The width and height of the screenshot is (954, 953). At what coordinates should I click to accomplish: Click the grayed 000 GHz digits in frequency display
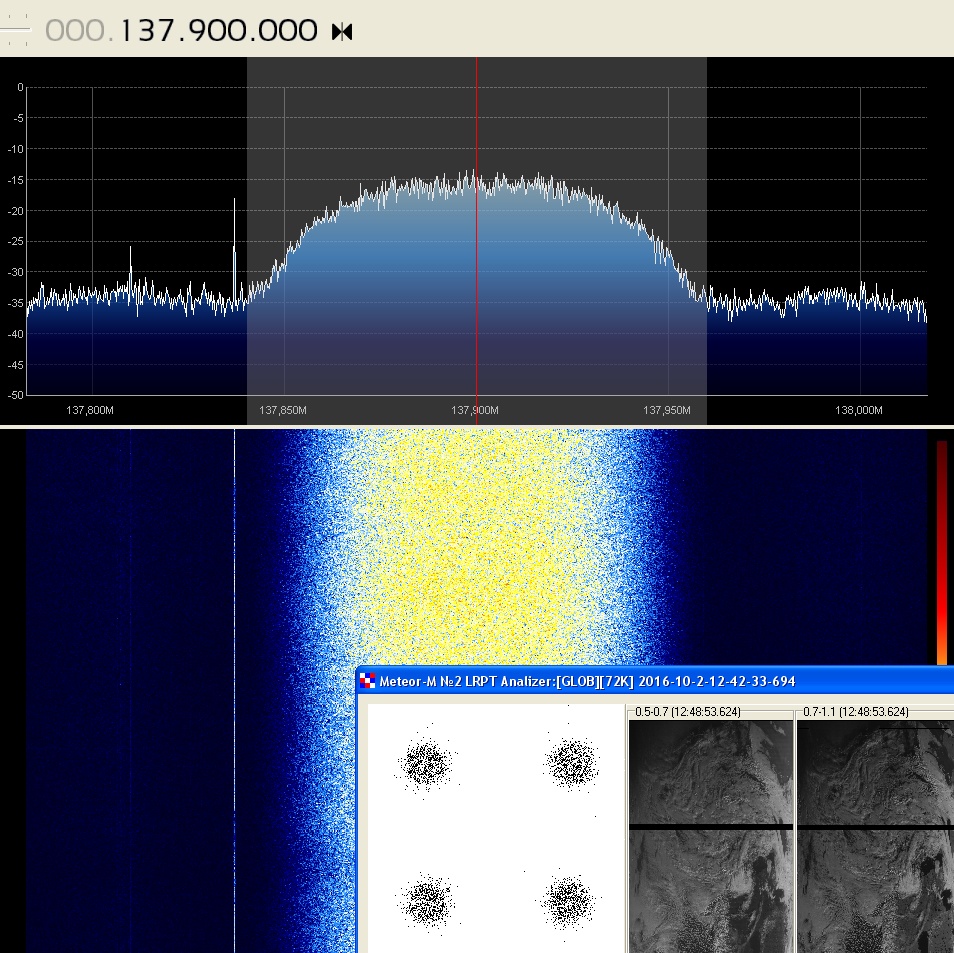tap(75, 30)
